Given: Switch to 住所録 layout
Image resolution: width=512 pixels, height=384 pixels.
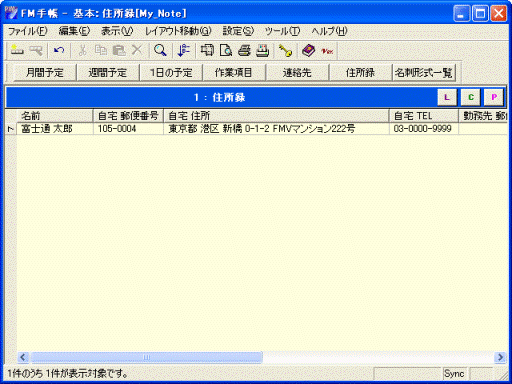Looking at the screenshot, I should tap(360, 72).
